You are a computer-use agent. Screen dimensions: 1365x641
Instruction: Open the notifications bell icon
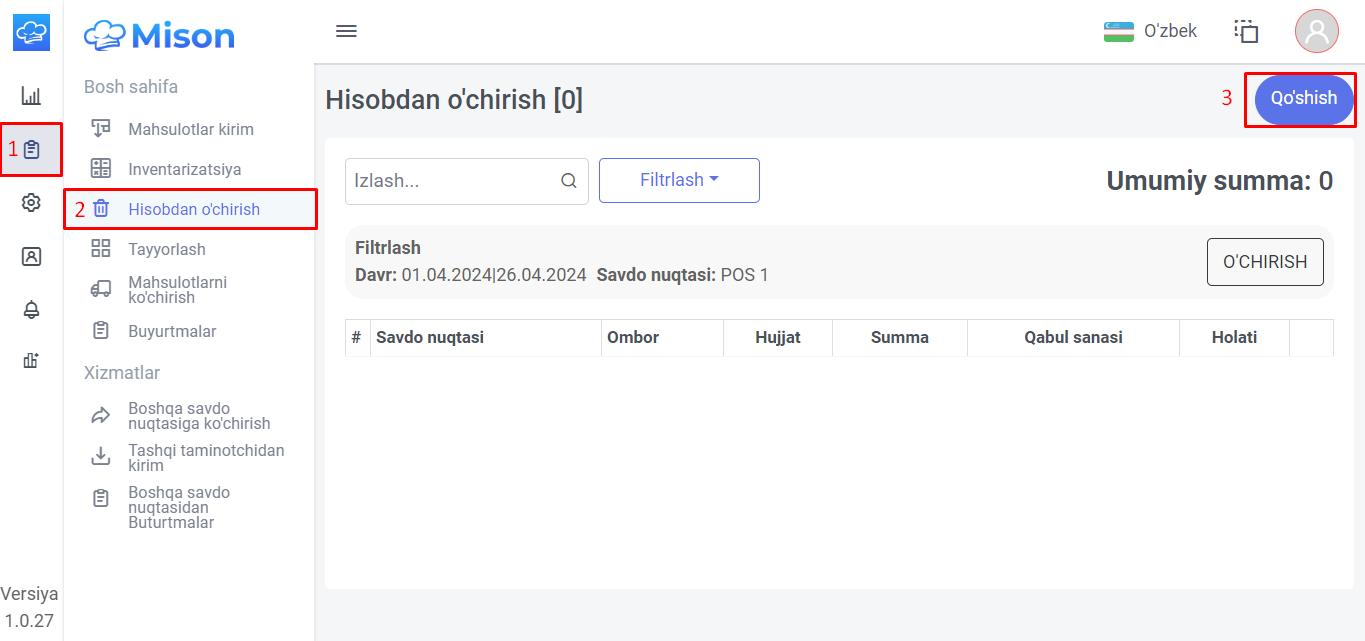pyautogui.click(x=31, y=310)
